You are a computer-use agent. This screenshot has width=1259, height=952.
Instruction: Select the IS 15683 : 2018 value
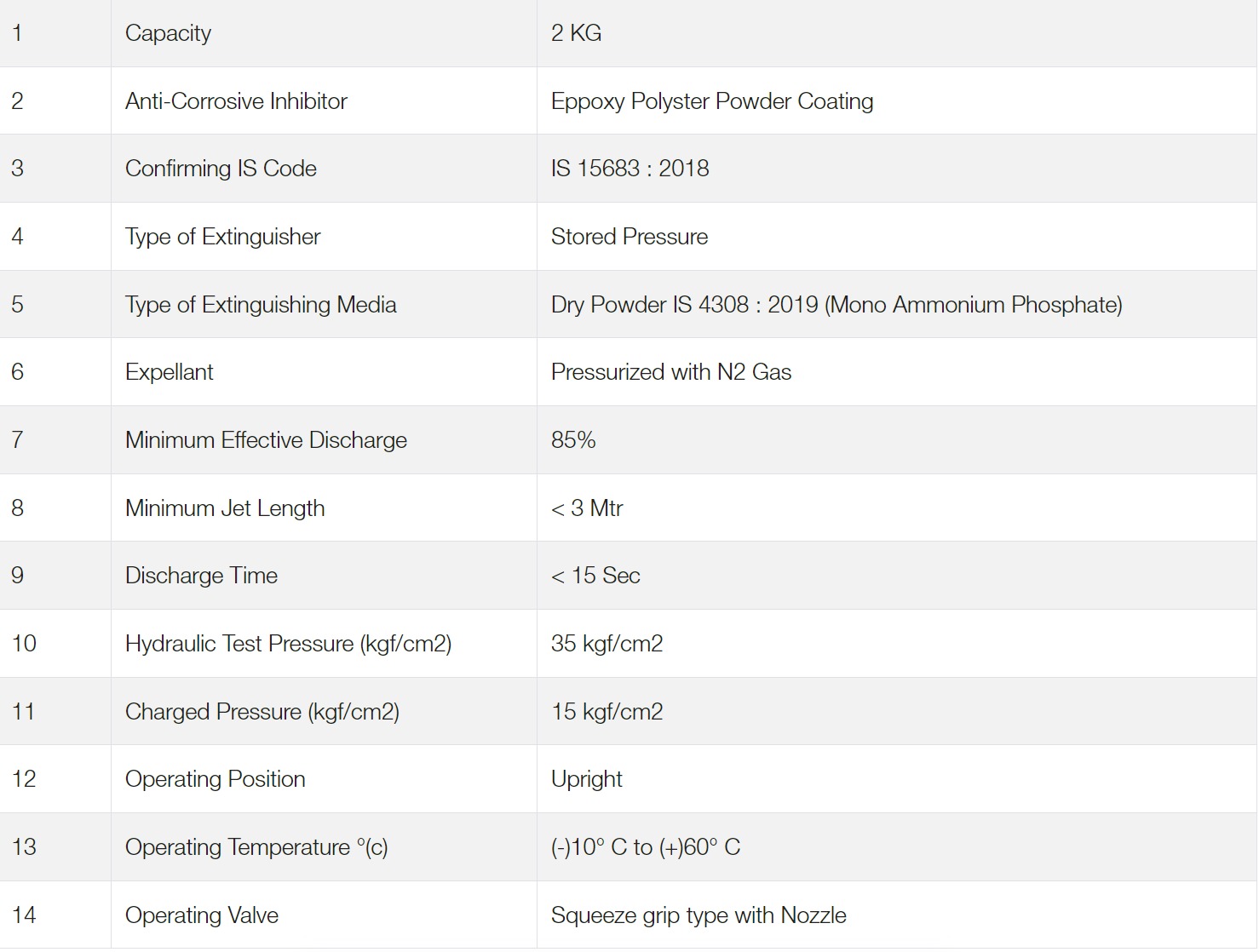[x=630, y=169]
